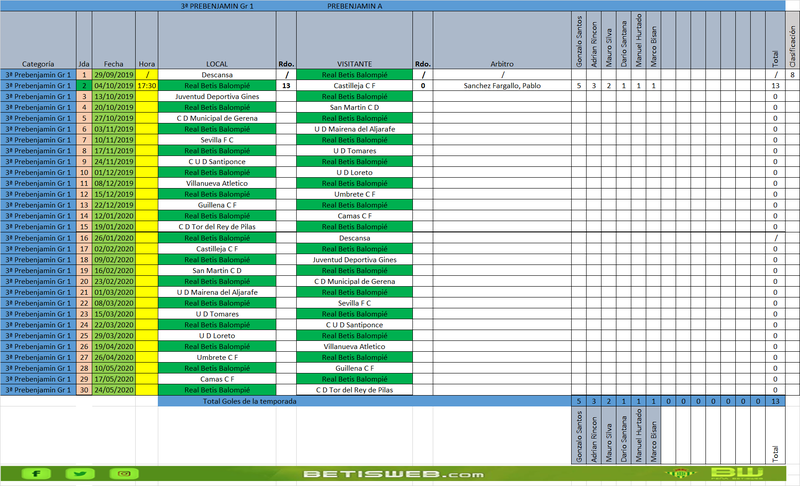Viewport: 800px width, 486px height.
Task: Select the date cell '24/05/2020'
Action: (114, 390)
